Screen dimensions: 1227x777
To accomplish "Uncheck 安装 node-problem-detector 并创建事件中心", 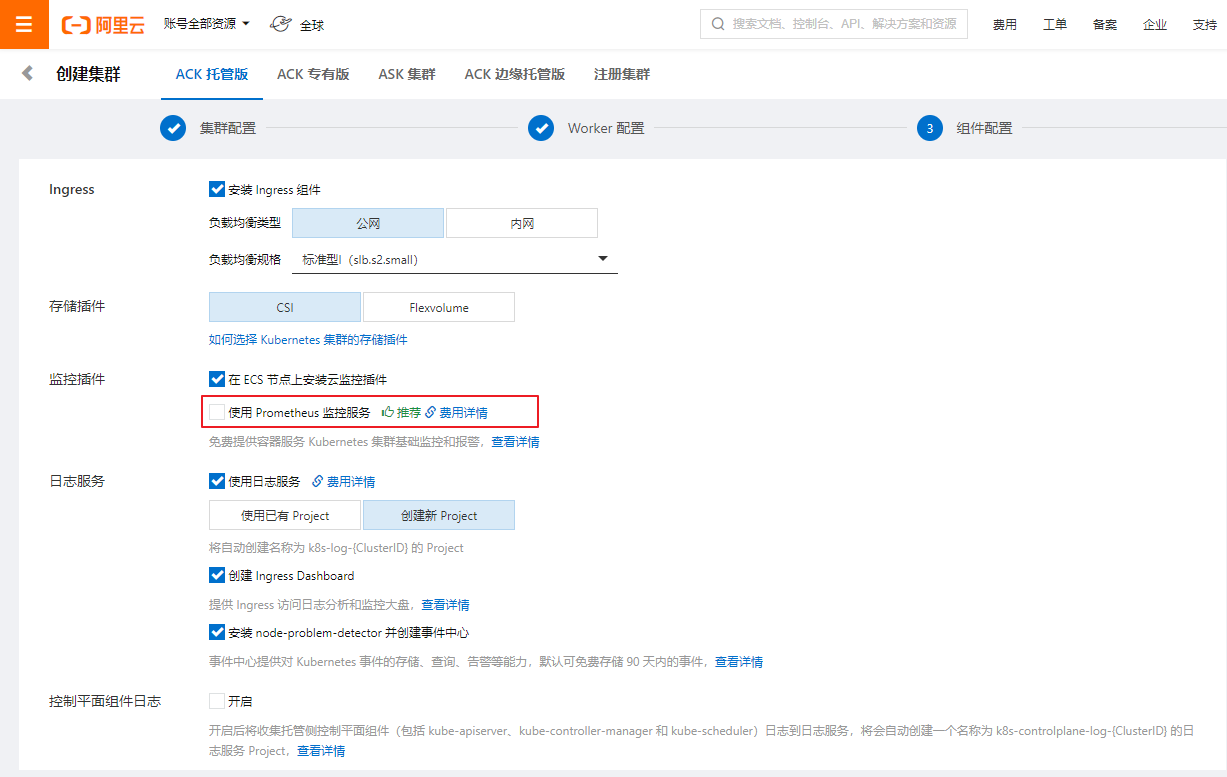I will coord(217,632).
